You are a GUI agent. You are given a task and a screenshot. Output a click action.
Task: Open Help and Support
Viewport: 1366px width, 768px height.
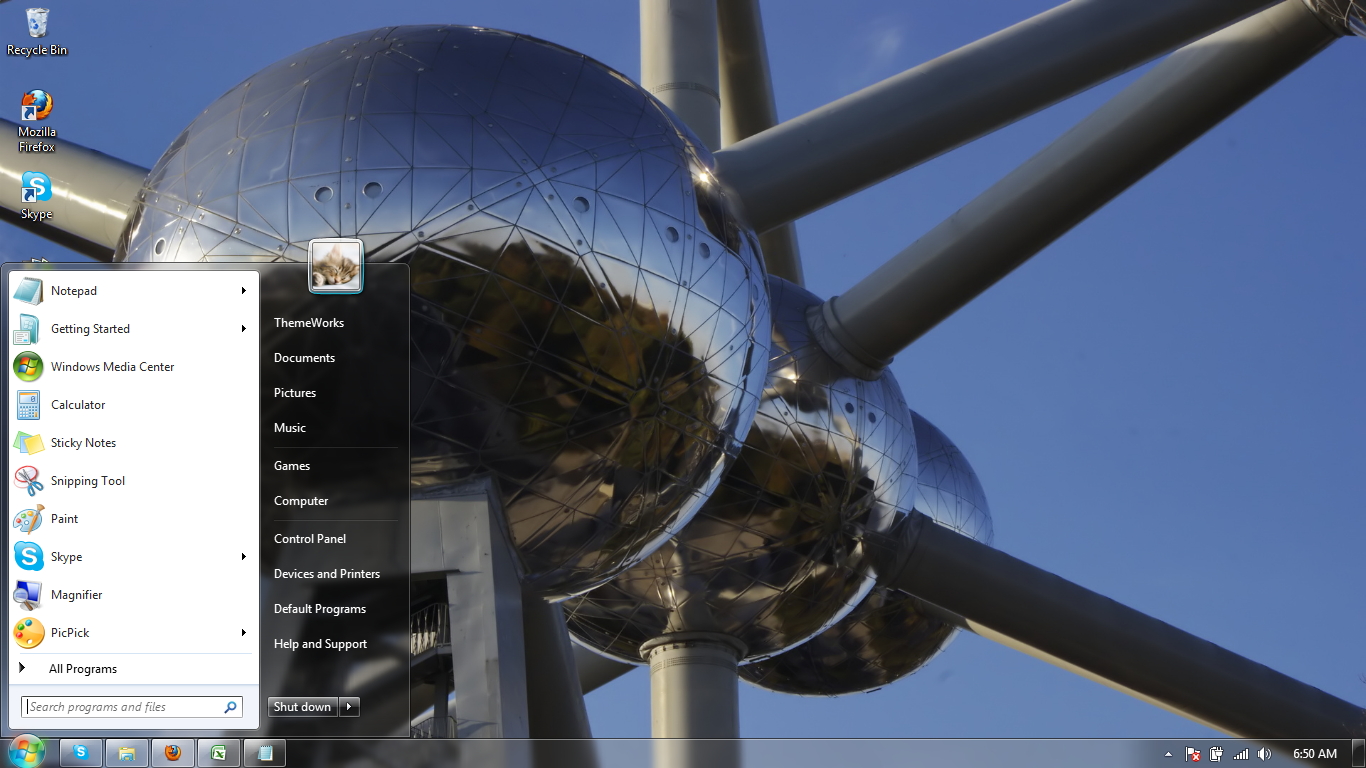click(x=320, y=643)
